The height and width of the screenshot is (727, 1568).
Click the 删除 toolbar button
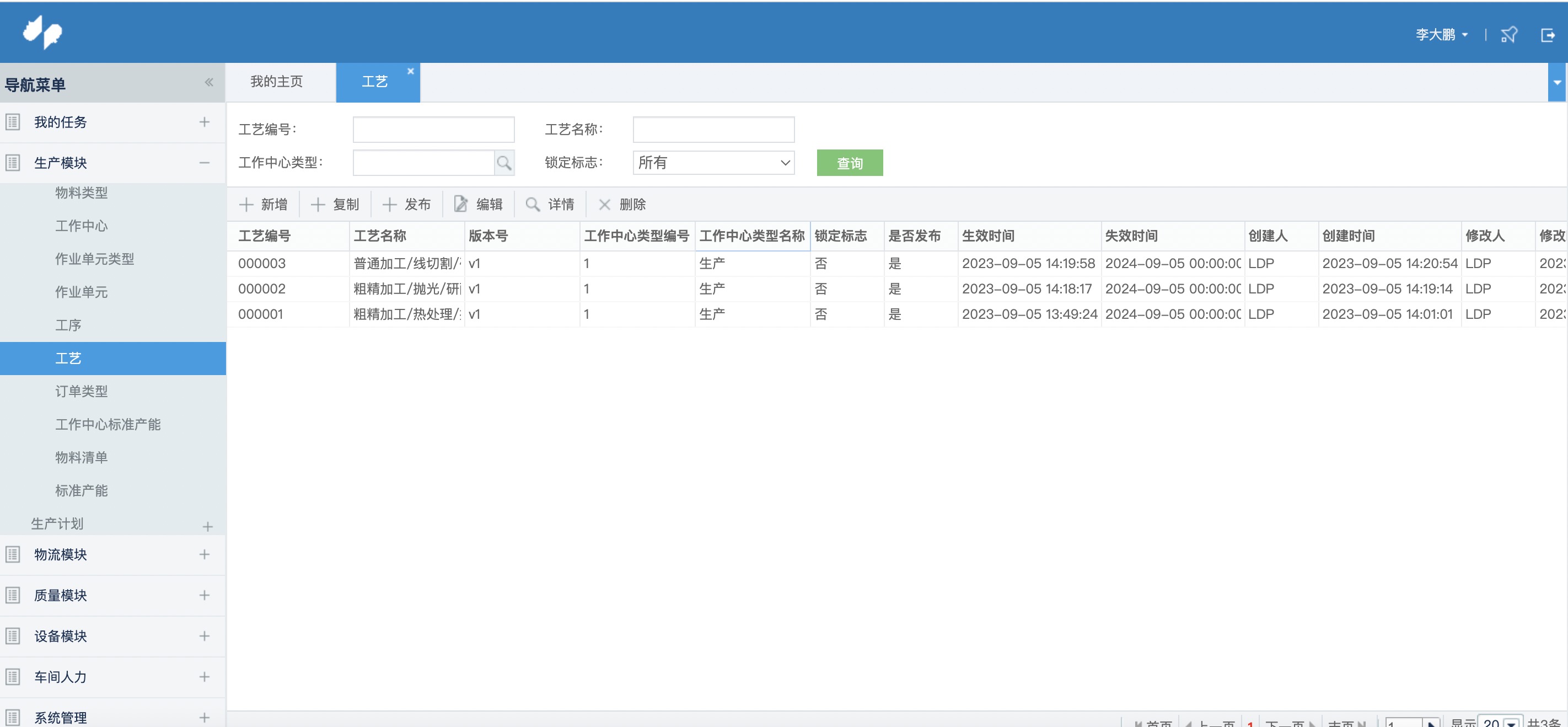622,205
